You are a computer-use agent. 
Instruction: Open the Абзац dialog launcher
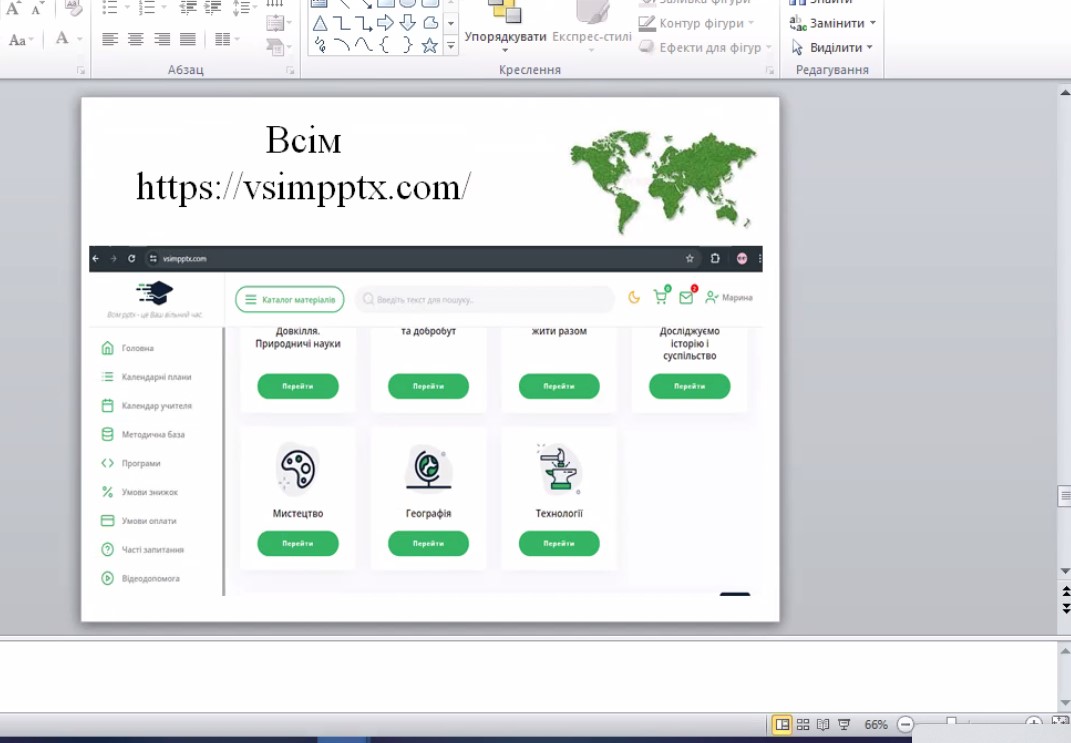(x=291, y=71)
